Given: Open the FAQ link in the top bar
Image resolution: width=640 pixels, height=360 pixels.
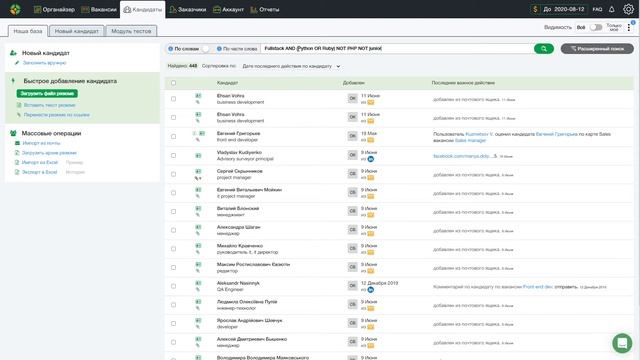Looking at the screenshot, I should point(597,9).
